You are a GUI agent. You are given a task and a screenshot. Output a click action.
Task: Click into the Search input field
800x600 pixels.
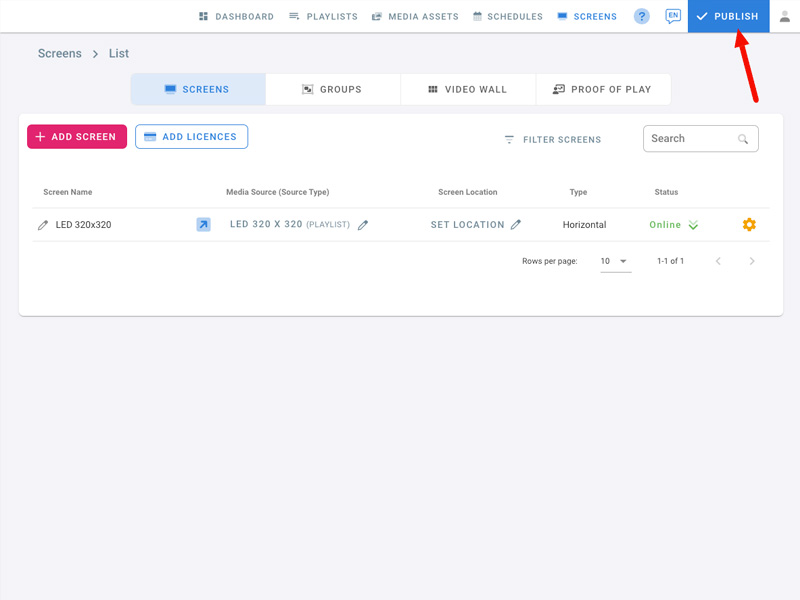(x=690, y=139)
